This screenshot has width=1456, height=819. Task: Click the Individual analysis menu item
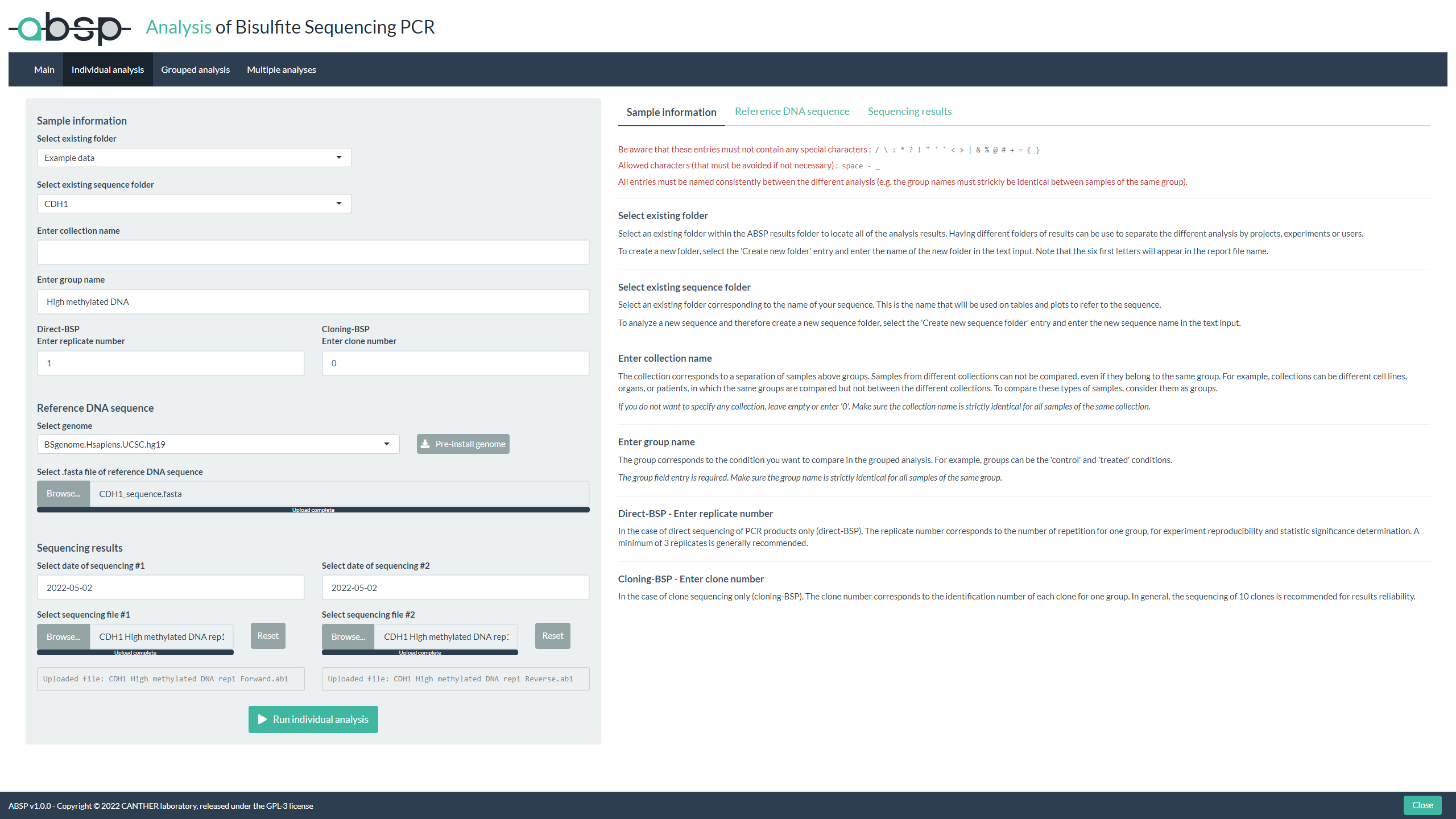[107, 69]
